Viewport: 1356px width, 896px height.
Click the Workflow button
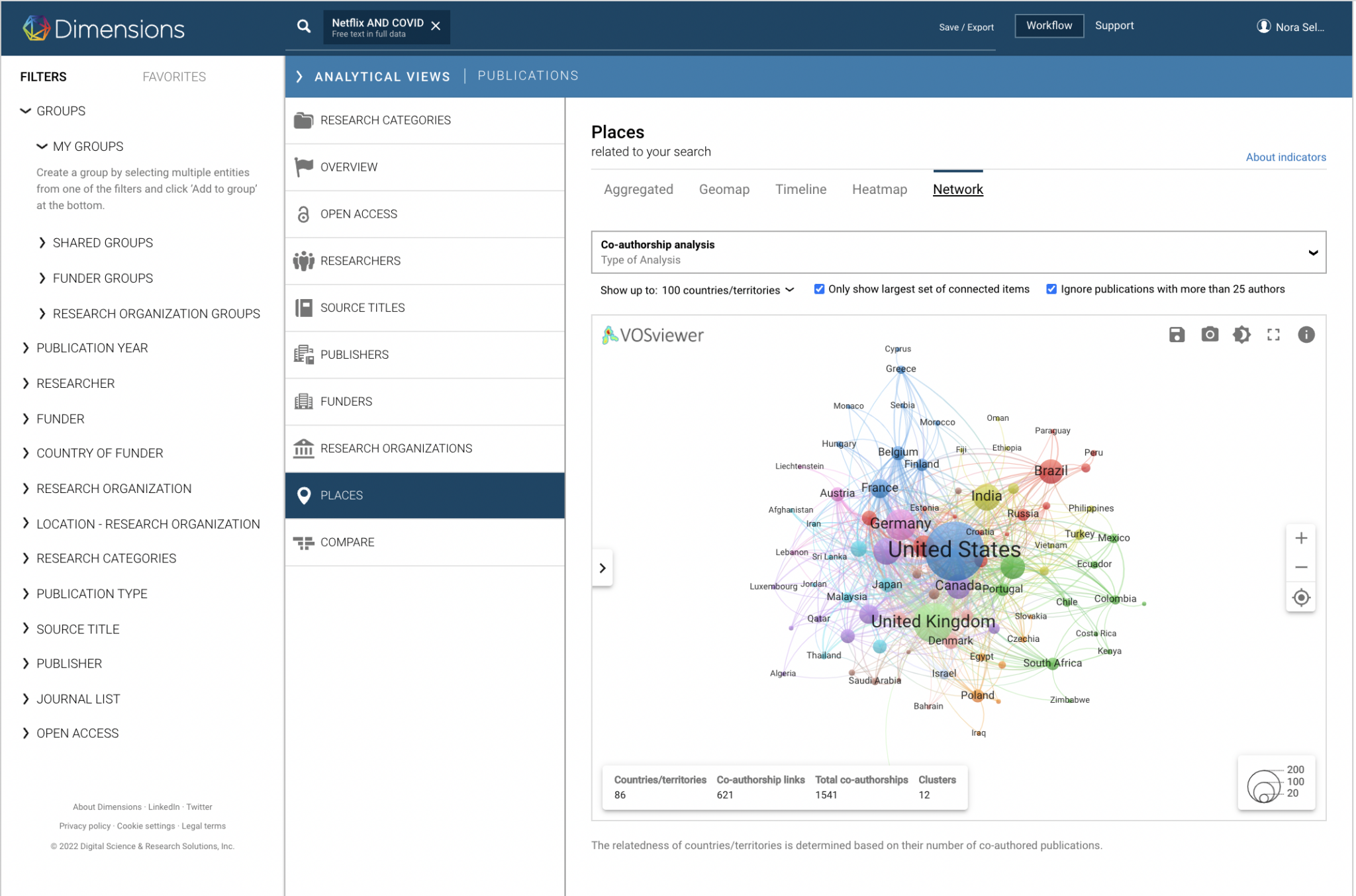[1049, 26]
